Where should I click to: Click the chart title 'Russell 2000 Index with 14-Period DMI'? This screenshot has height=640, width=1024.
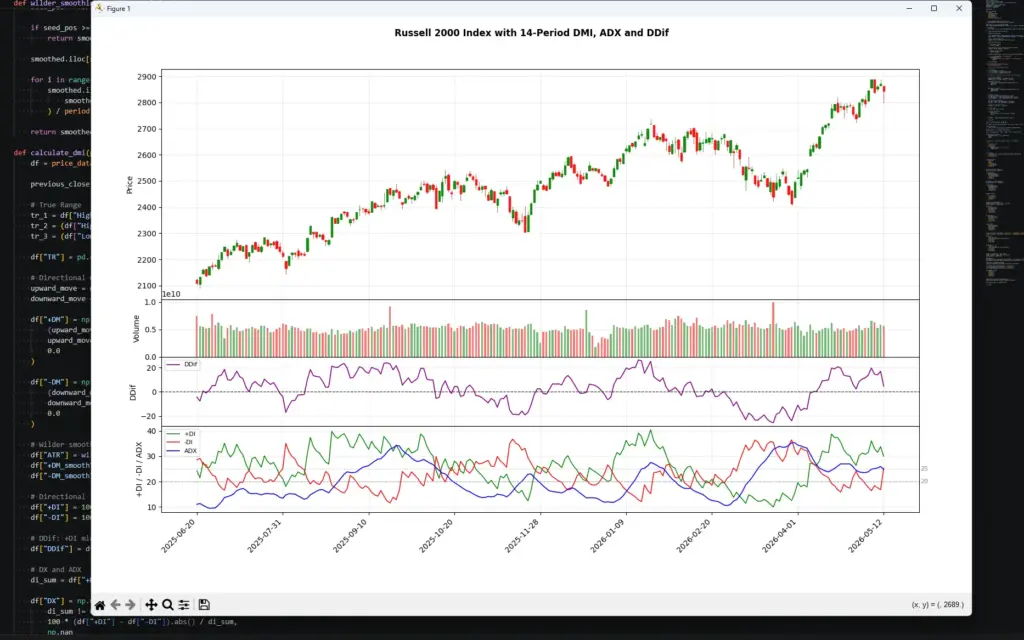(531, 33)
